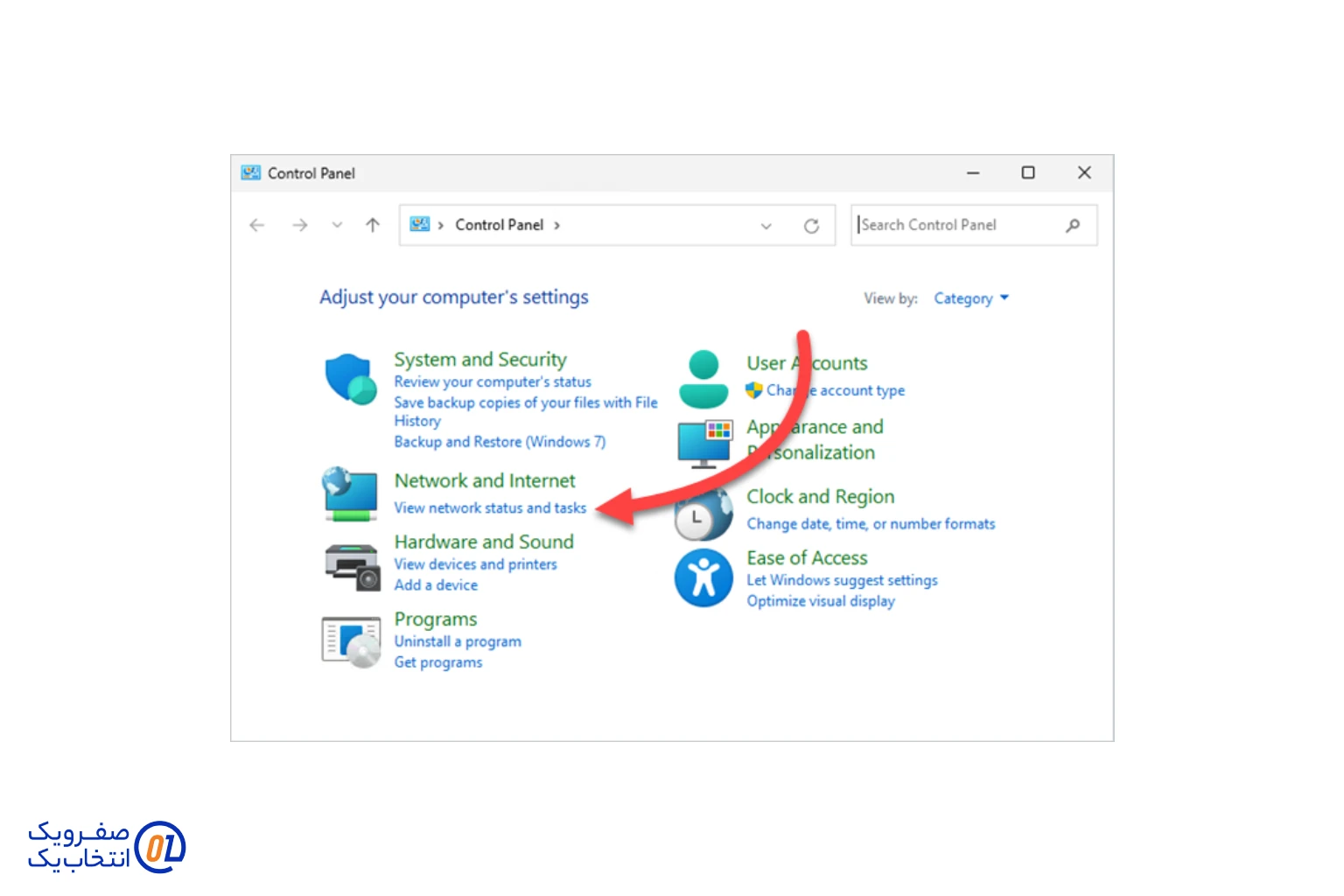Open the address bar history dropdown
Viewport: 1344px width, 896px height.
pyautogui.click(x=766, y=226)
